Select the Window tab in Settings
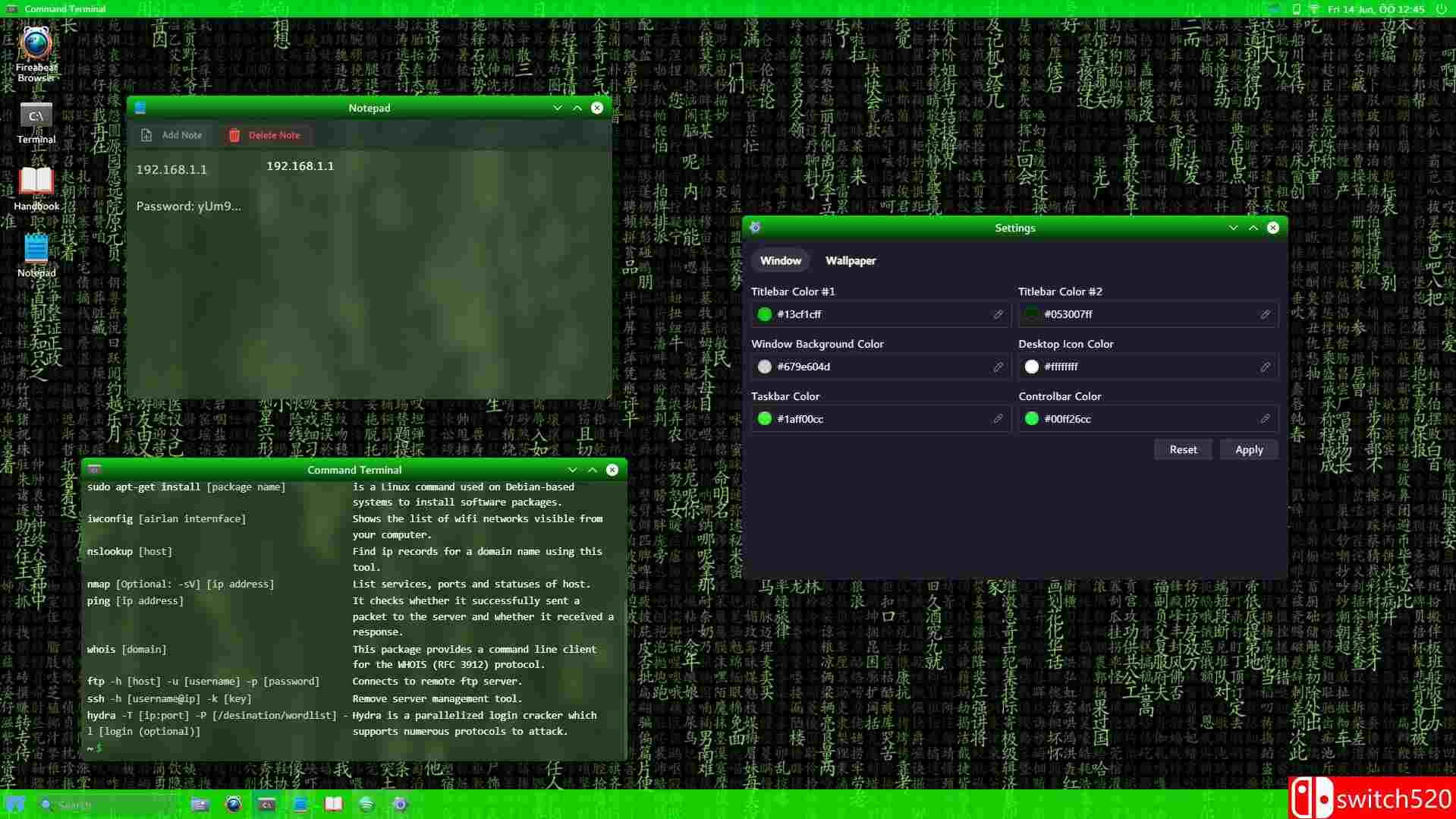Screen dimensions: 1456x819 tap(780, 260)
